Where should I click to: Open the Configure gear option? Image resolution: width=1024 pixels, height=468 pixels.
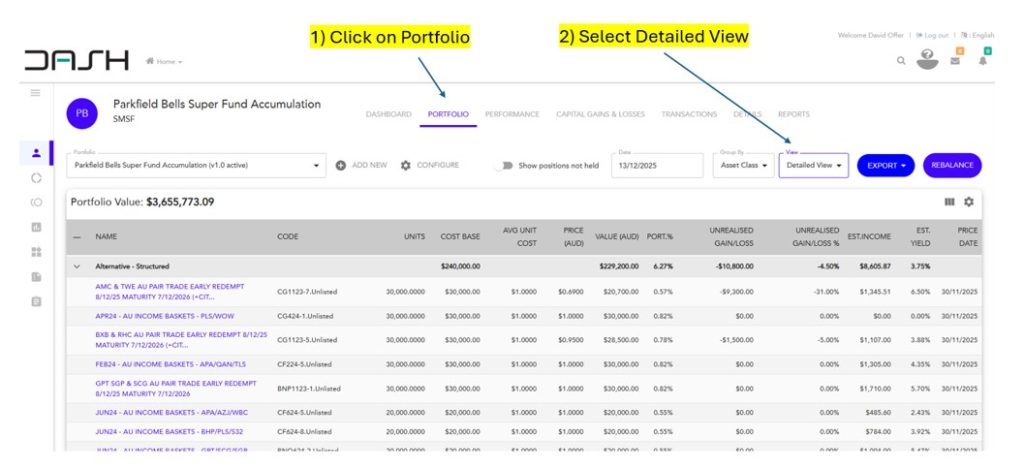tap(406, 165)
